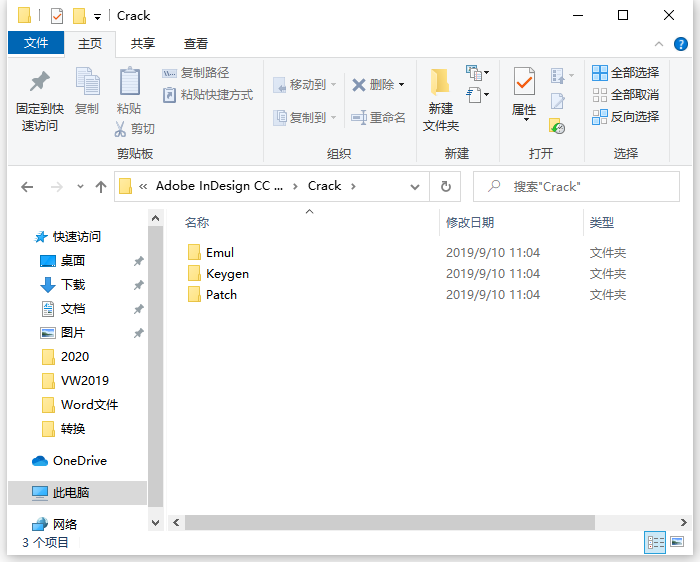Viewport: 700px width, 562px height.
Task: Open Downloads (下载) in sidebar
Action: tap(62, 285)
